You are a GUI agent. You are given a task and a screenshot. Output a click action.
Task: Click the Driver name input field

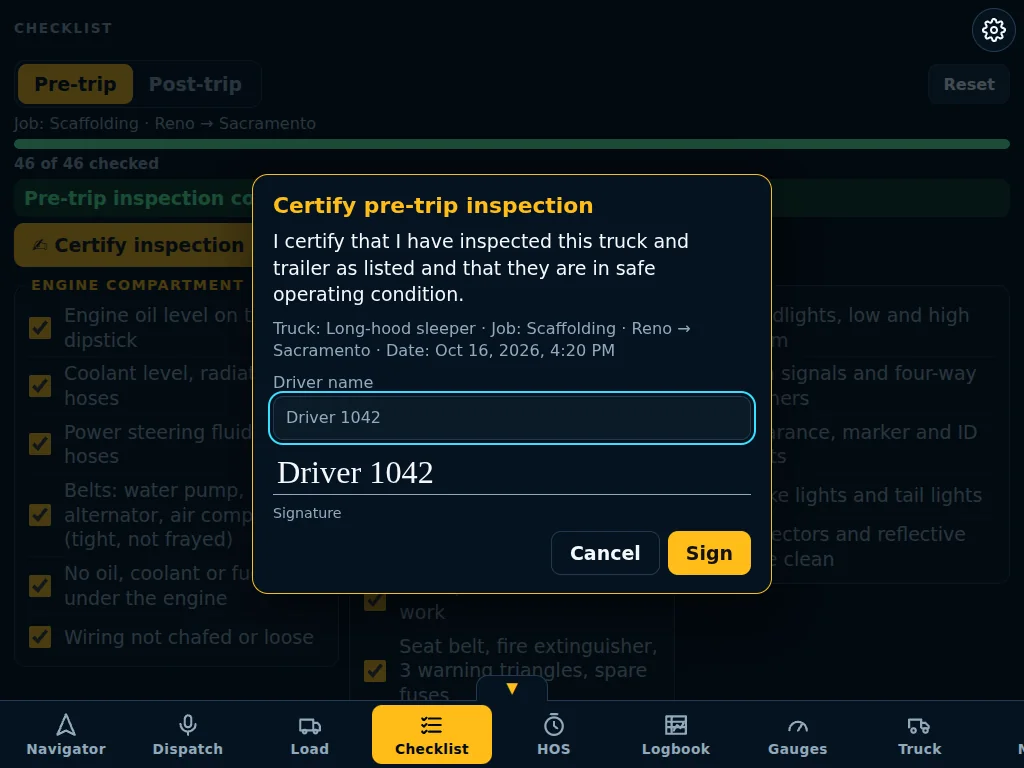click(512, 417)
